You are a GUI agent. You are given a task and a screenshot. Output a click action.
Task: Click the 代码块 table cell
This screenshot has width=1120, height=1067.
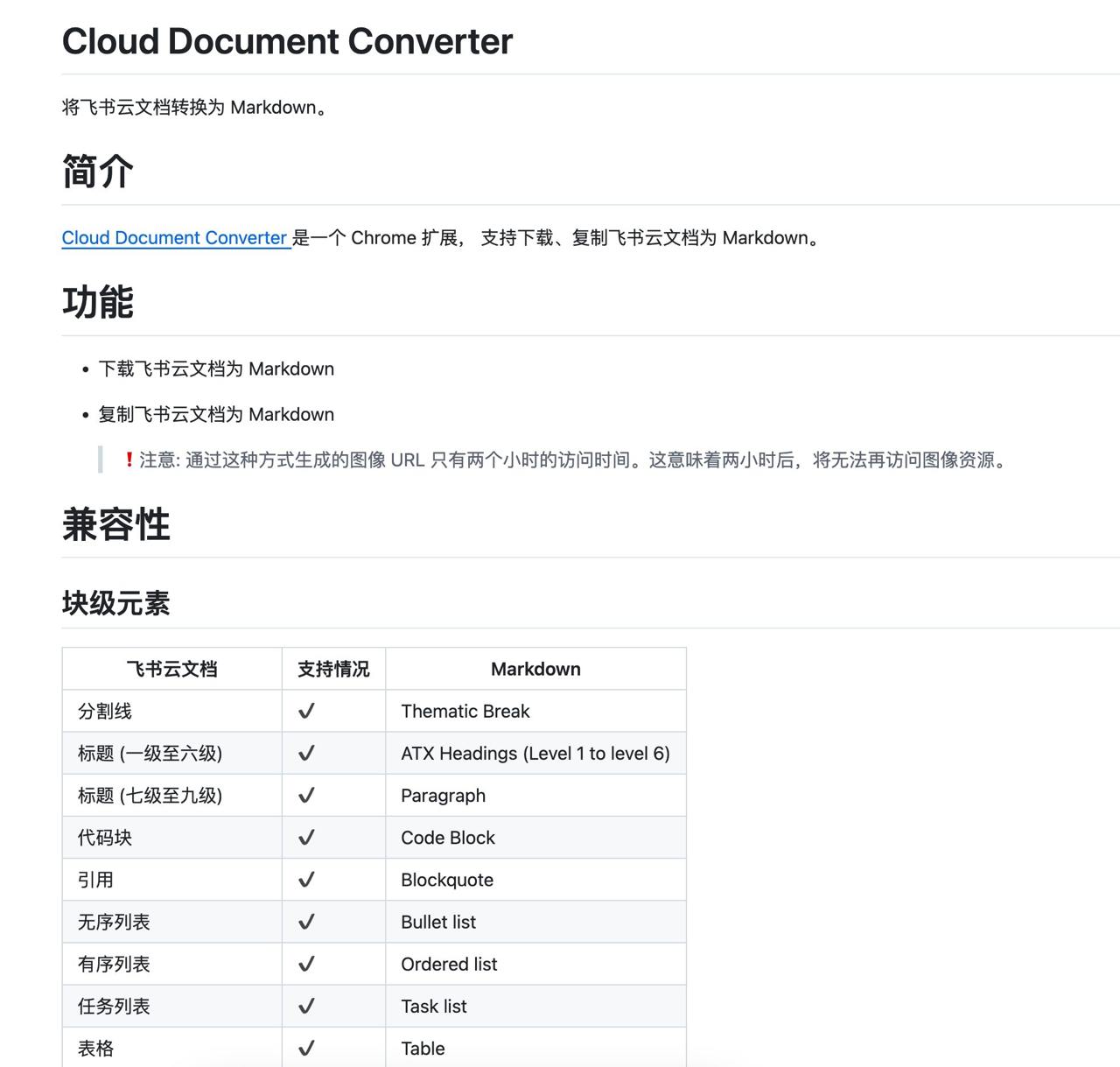pos(172,837)
